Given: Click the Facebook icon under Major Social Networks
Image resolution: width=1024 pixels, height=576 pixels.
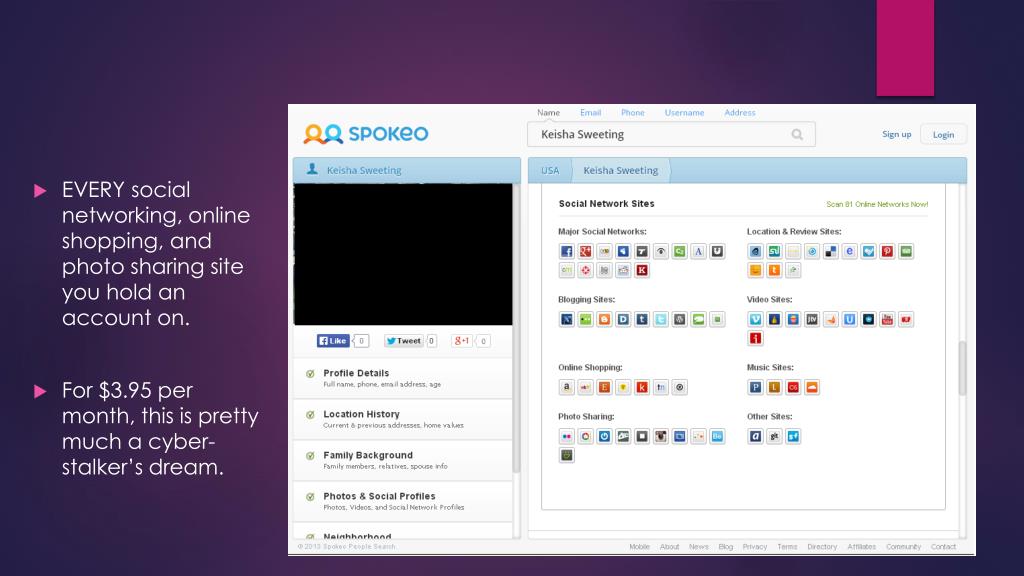Looking at the screenshot, I should point(566,251).
